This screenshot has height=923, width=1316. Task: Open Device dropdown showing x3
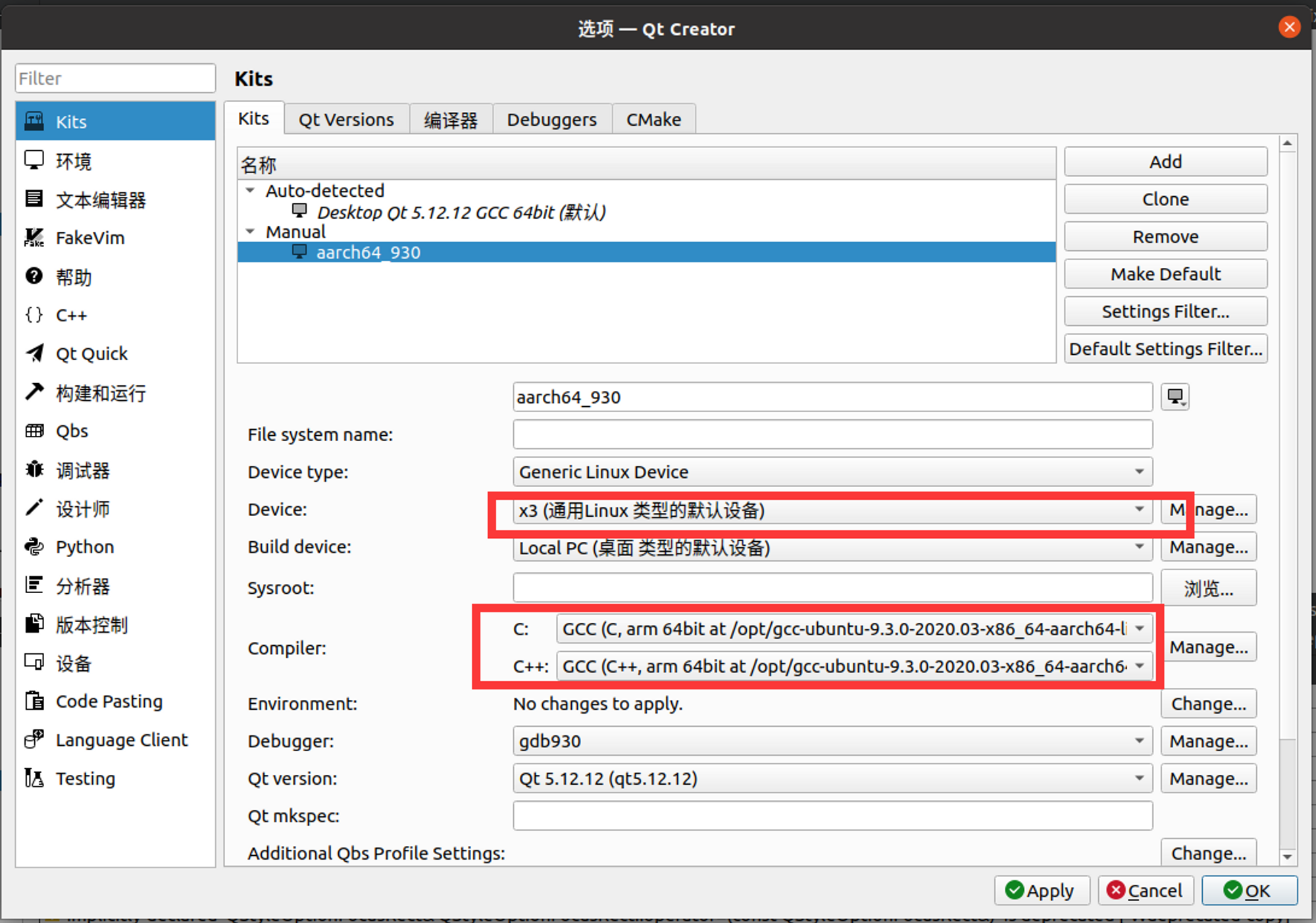[x=832, y=510]
